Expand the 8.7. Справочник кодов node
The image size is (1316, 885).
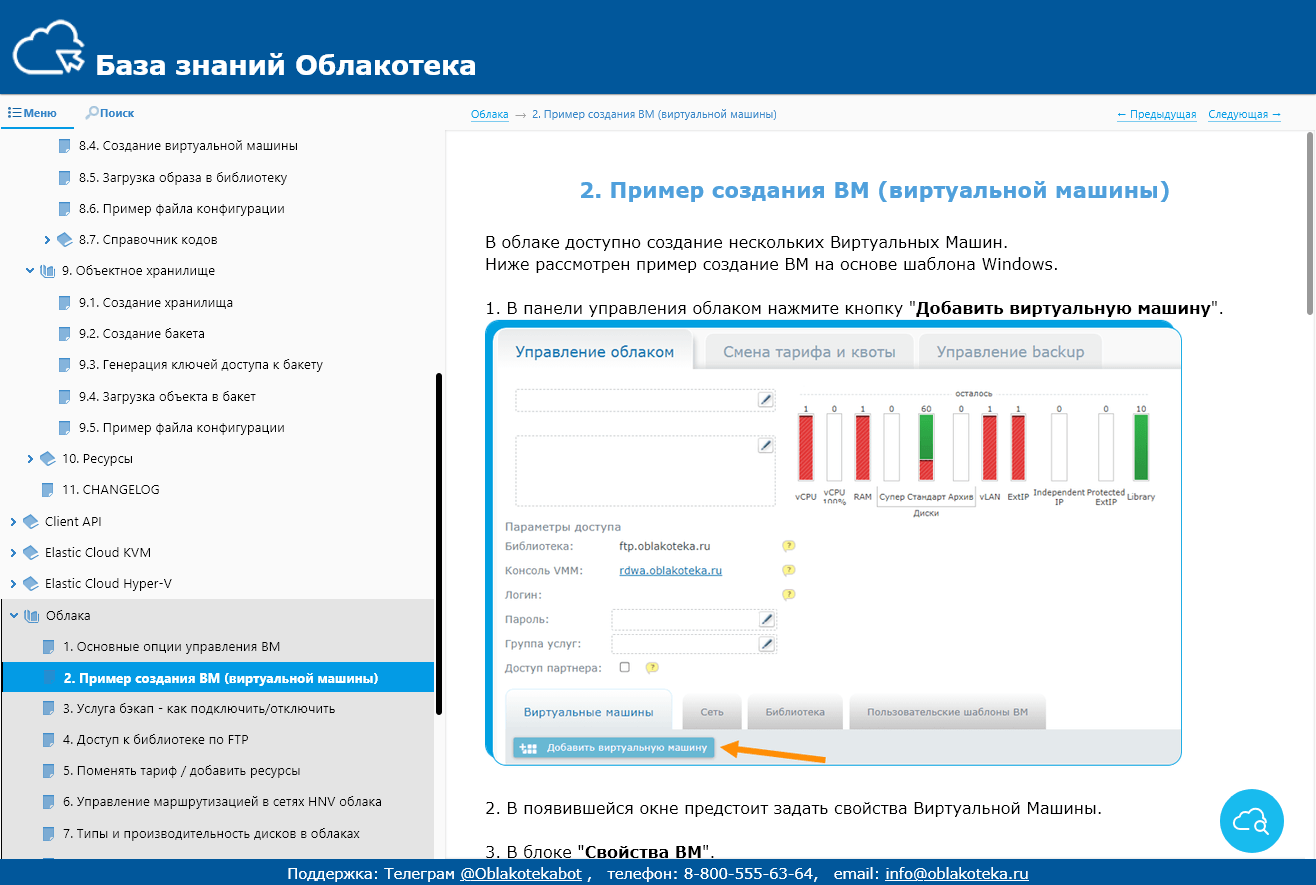tap(47, 240)
